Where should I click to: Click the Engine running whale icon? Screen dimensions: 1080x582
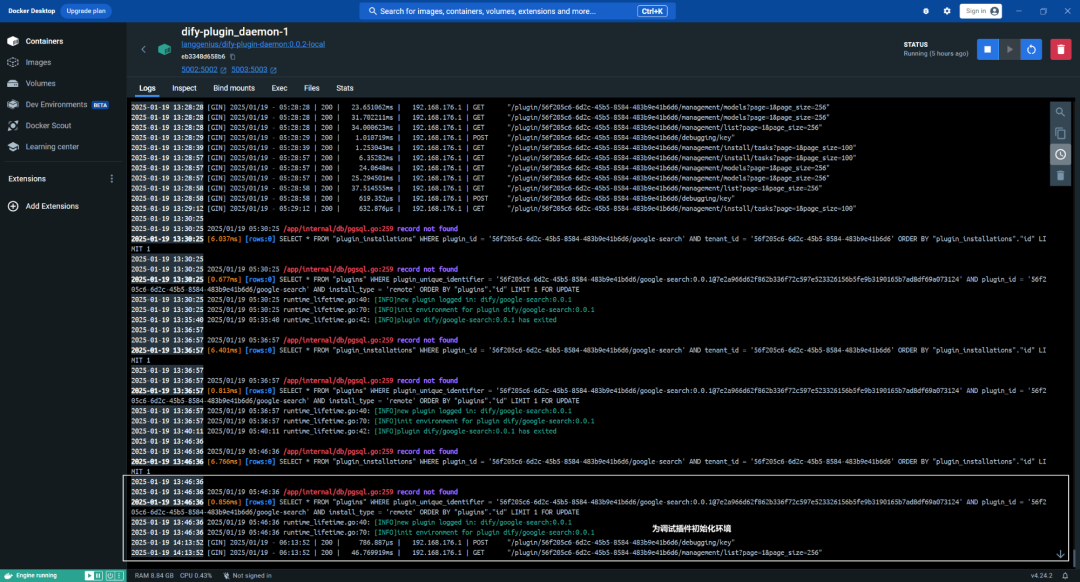pos(8,576)
